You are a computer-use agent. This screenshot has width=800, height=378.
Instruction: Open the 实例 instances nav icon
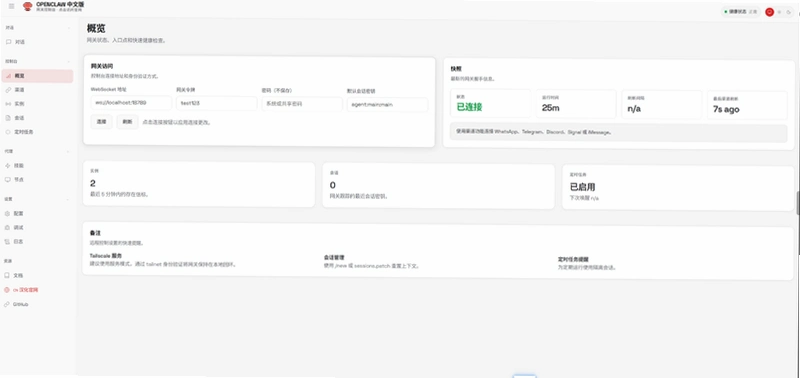point(8,104)
